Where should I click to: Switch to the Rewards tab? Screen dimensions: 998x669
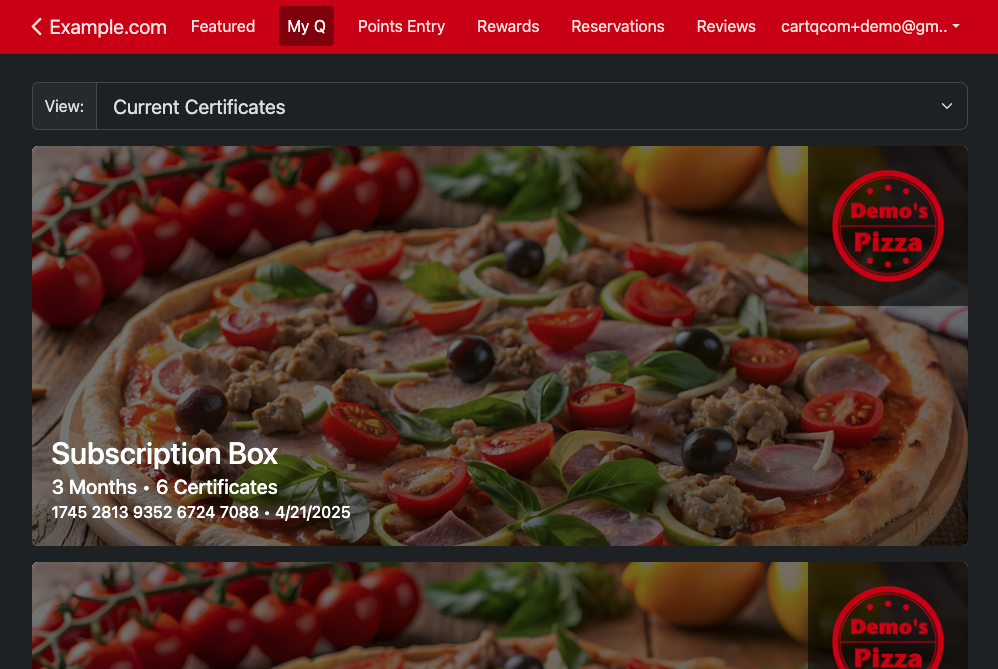point(508,27)
